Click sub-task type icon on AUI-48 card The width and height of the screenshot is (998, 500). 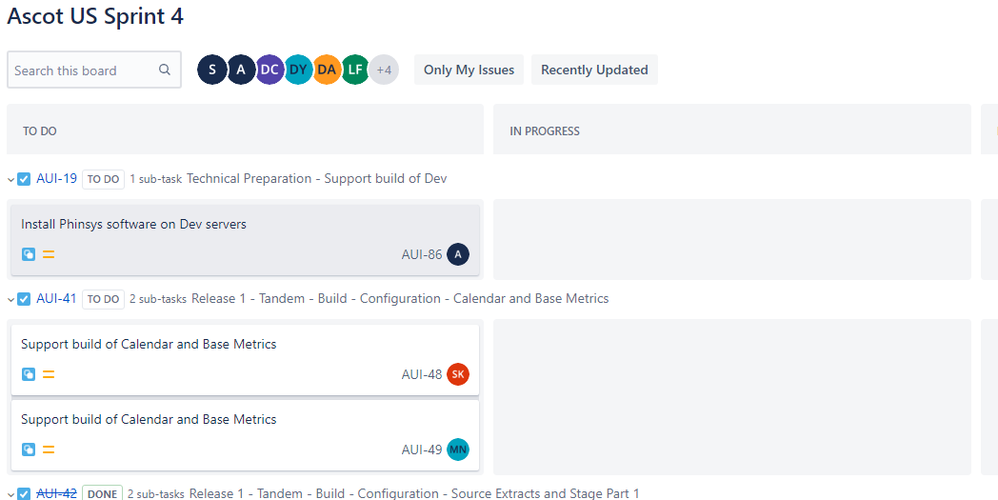point(29,374)
